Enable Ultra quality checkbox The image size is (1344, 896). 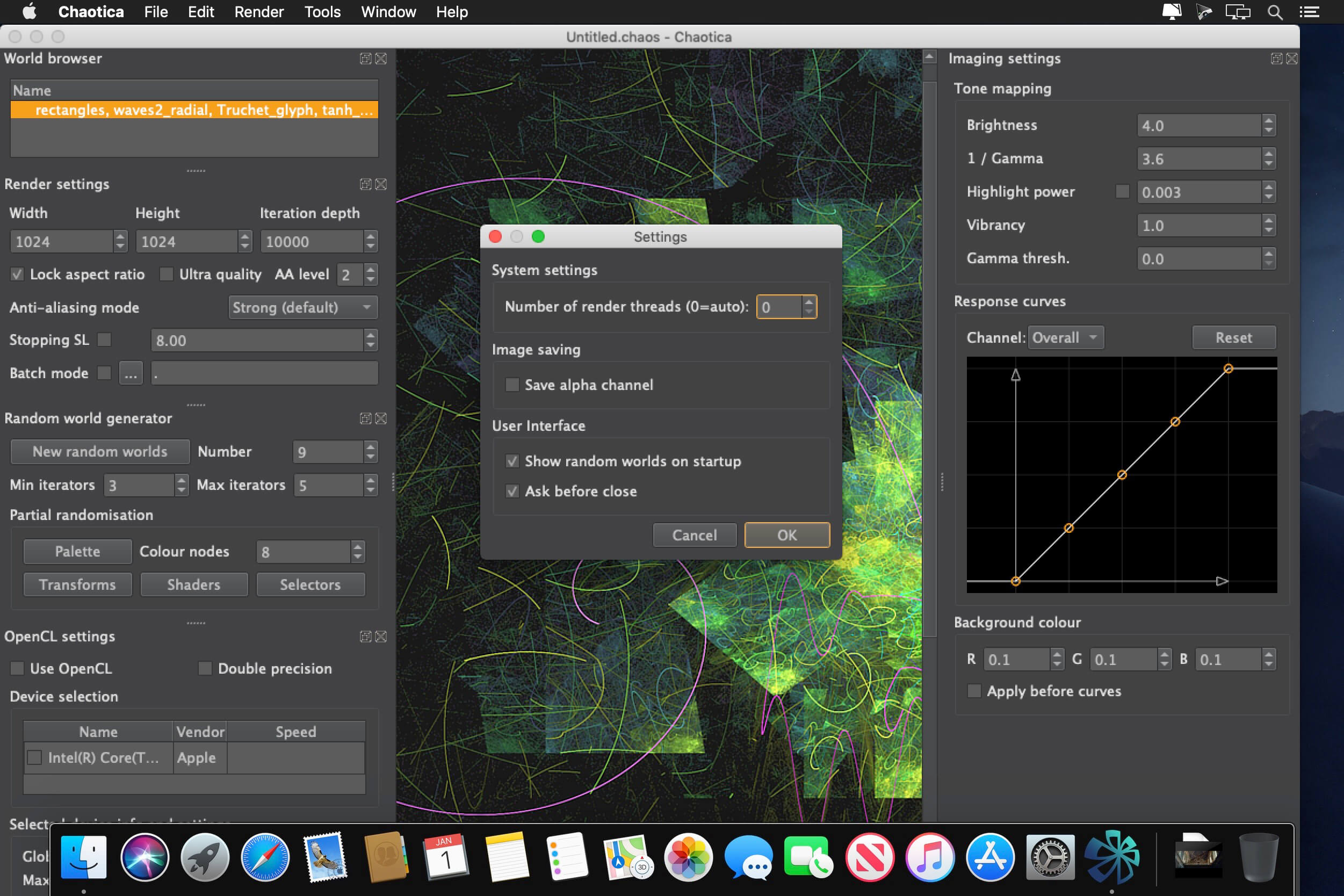click(x=167, y=274)
